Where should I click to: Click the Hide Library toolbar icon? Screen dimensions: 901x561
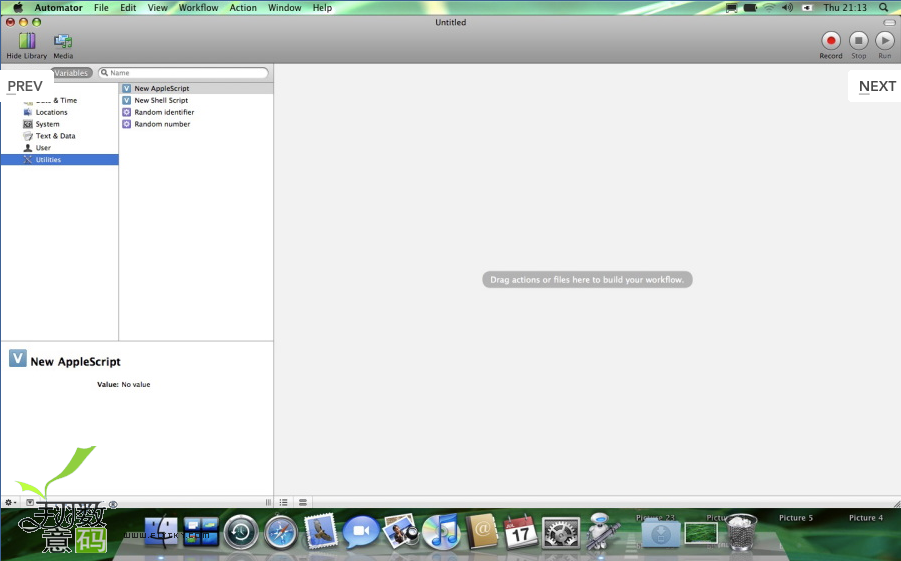pos(26,45)
